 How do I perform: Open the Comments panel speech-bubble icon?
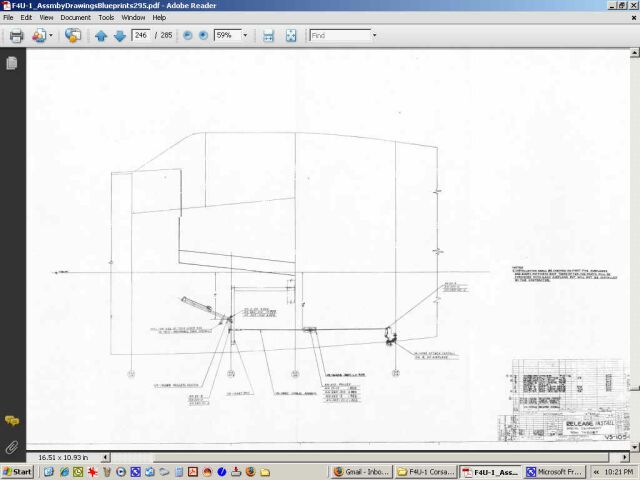click(12, 420)
